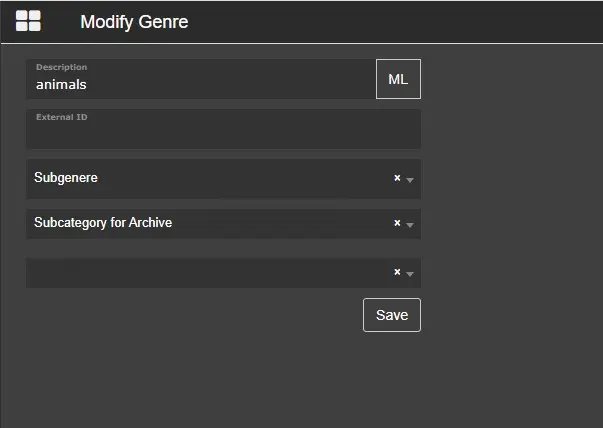Click the Modify Genre page title
603x428 pixels.
coord(134,22)
